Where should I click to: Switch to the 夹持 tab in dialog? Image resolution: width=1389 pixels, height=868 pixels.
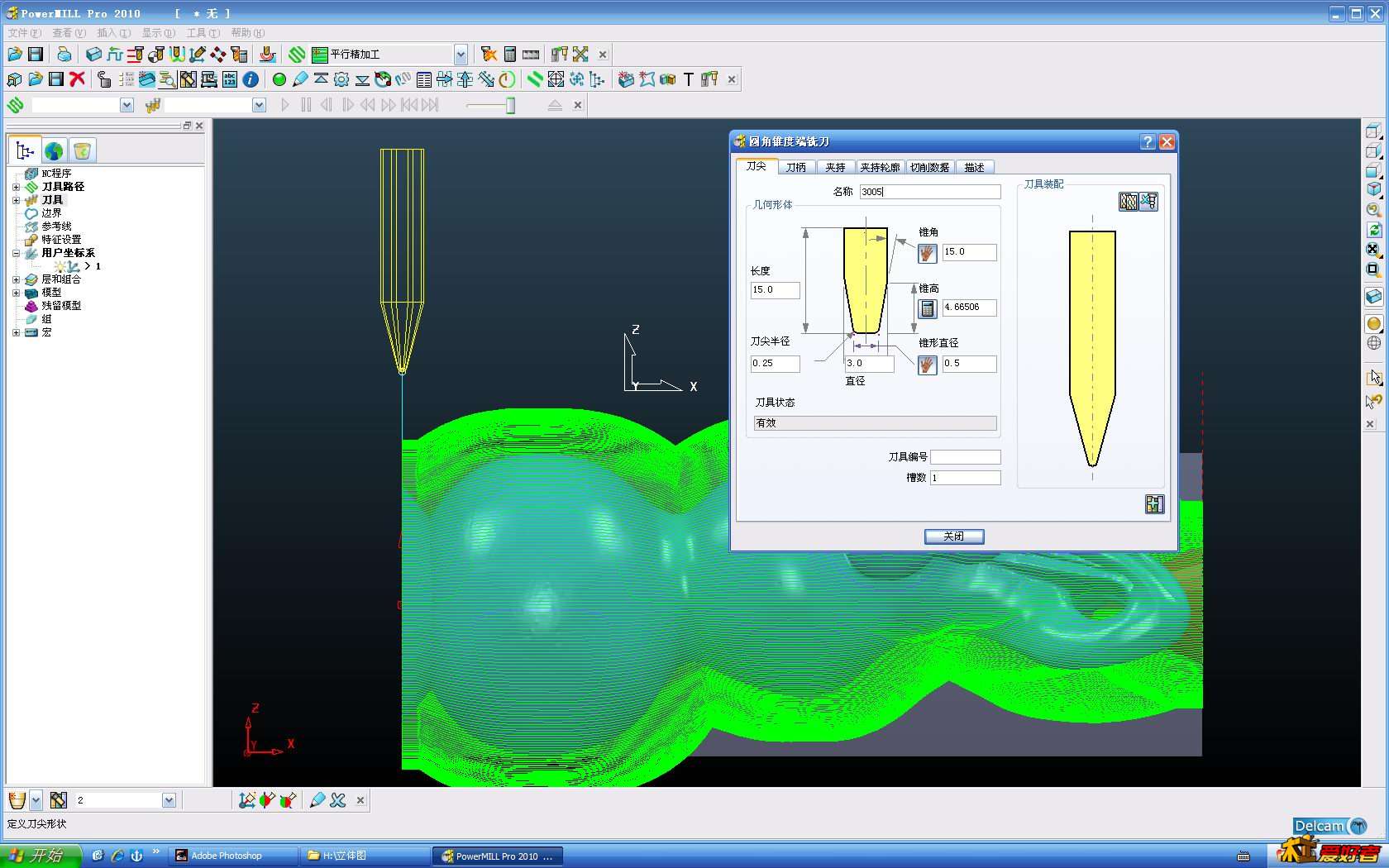(x=835, y=167)
